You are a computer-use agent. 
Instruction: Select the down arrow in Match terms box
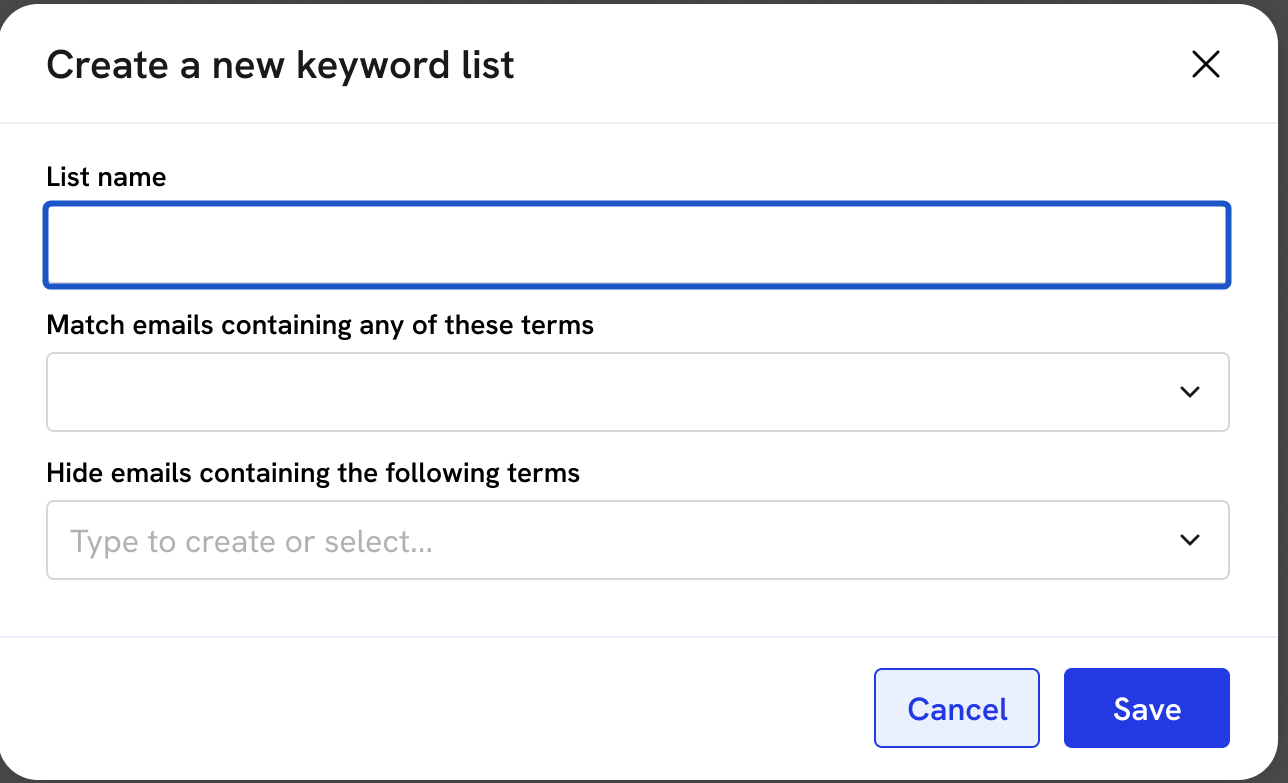pyautogui.click(x=1189, y=392)
